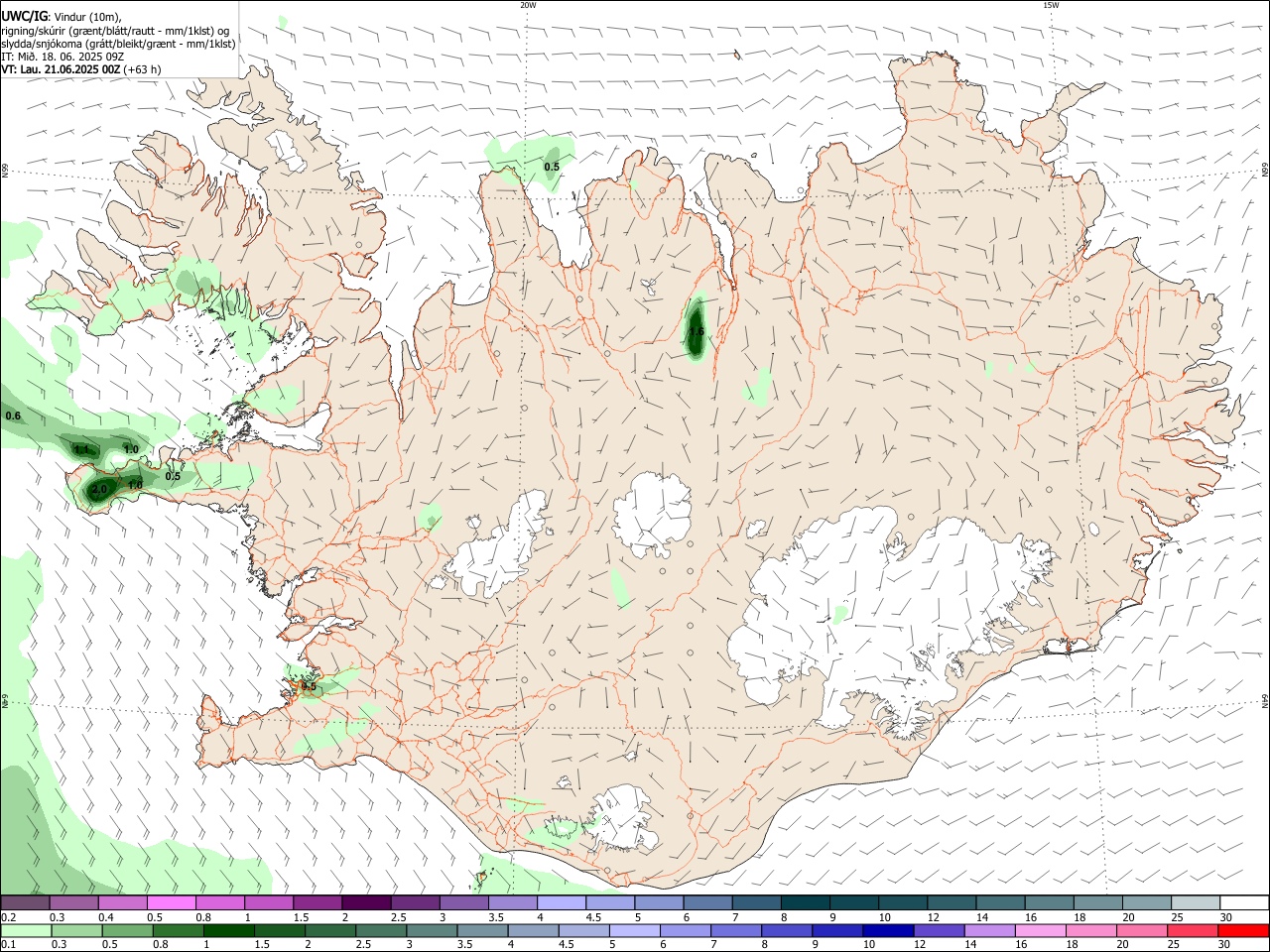Pick the top-row grey swatch labeled 25

pyautogui.click(x=1195, y=903)
